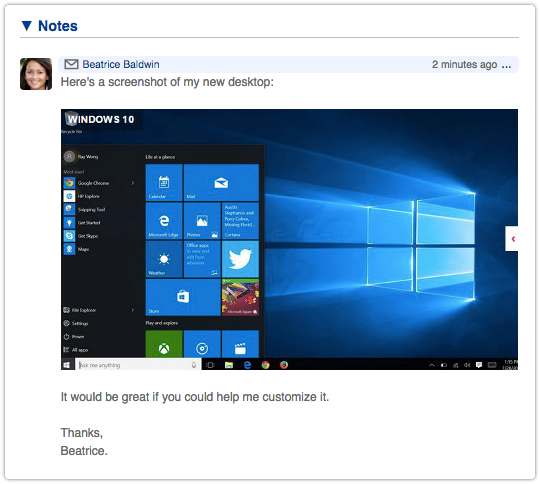The height and width of the screenshot is (484, 540).
Task: Expand the chevron next to Start menu File Explorer
Action: (133, 310)
